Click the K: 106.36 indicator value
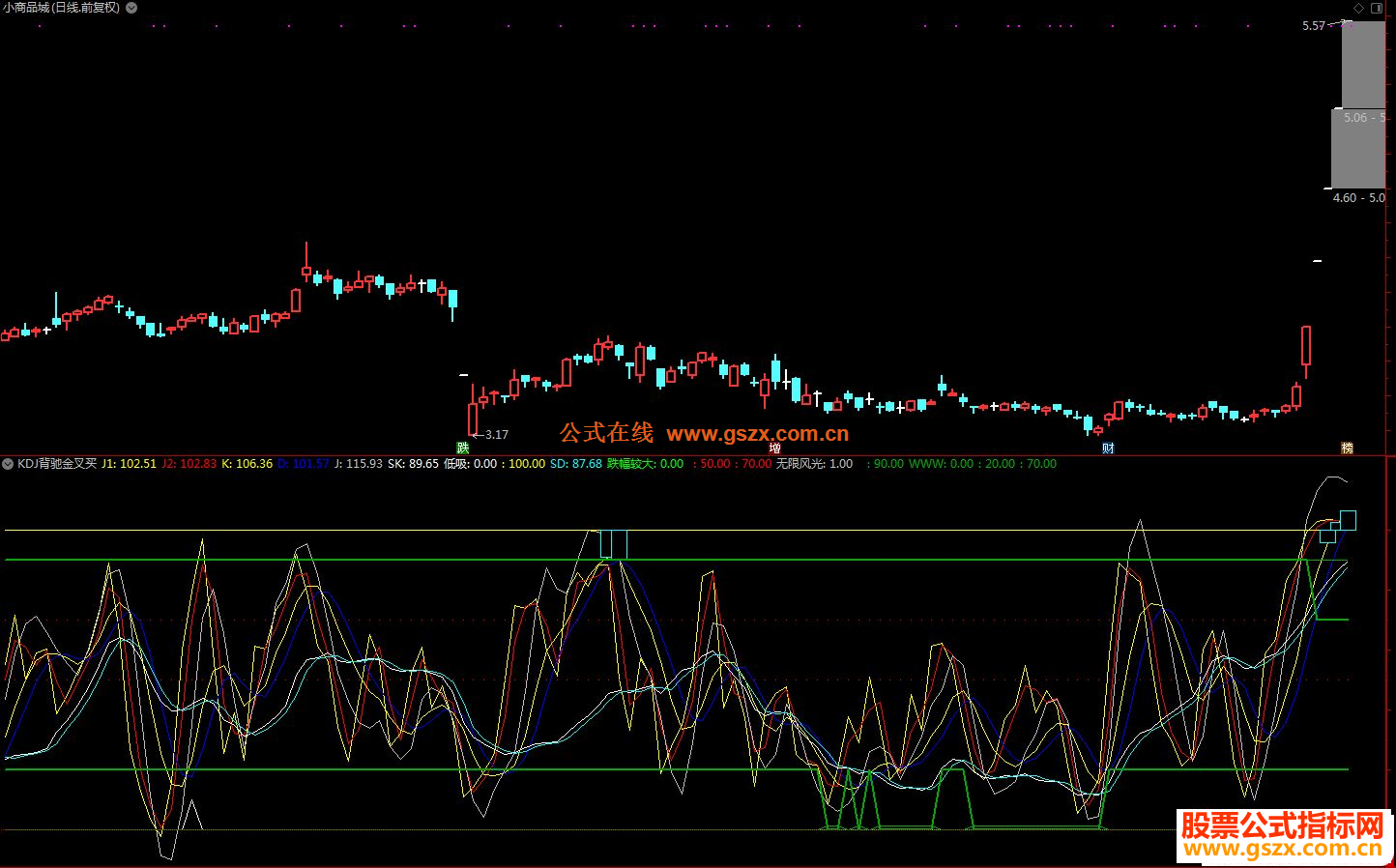 point(247,464)
